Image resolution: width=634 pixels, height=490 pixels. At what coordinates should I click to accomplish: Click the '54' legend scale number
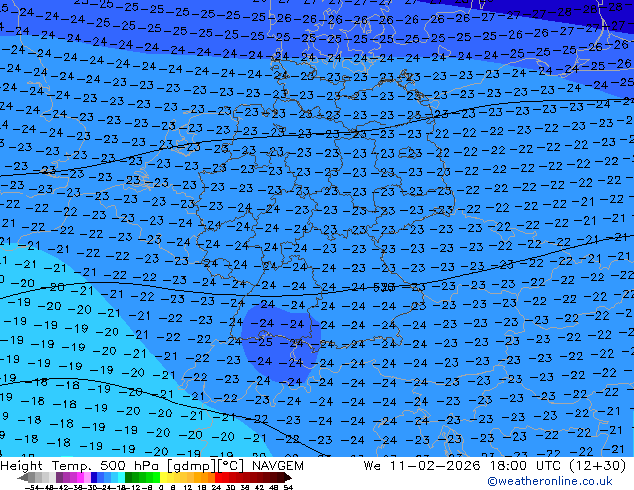288,487
